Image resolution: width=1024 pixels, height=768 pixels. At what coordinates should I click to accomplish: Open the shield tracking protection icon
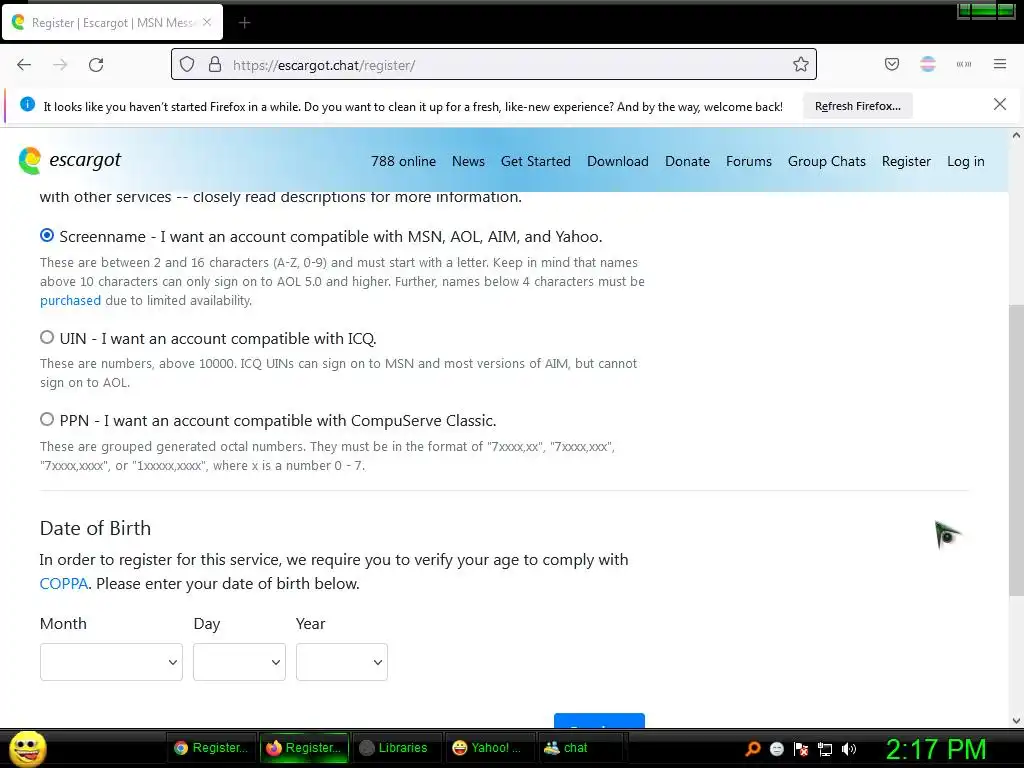(x=187, y=65)
